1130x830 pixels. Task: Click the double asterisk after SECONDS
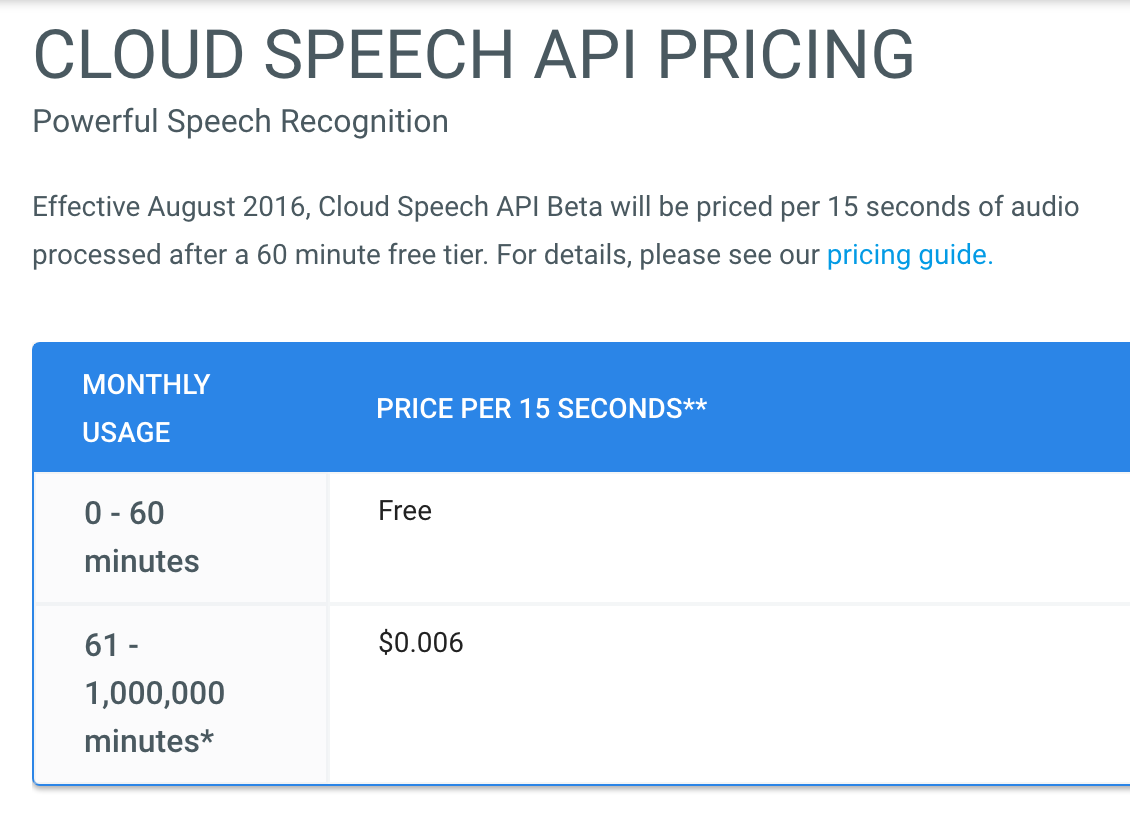click(695, 404)
